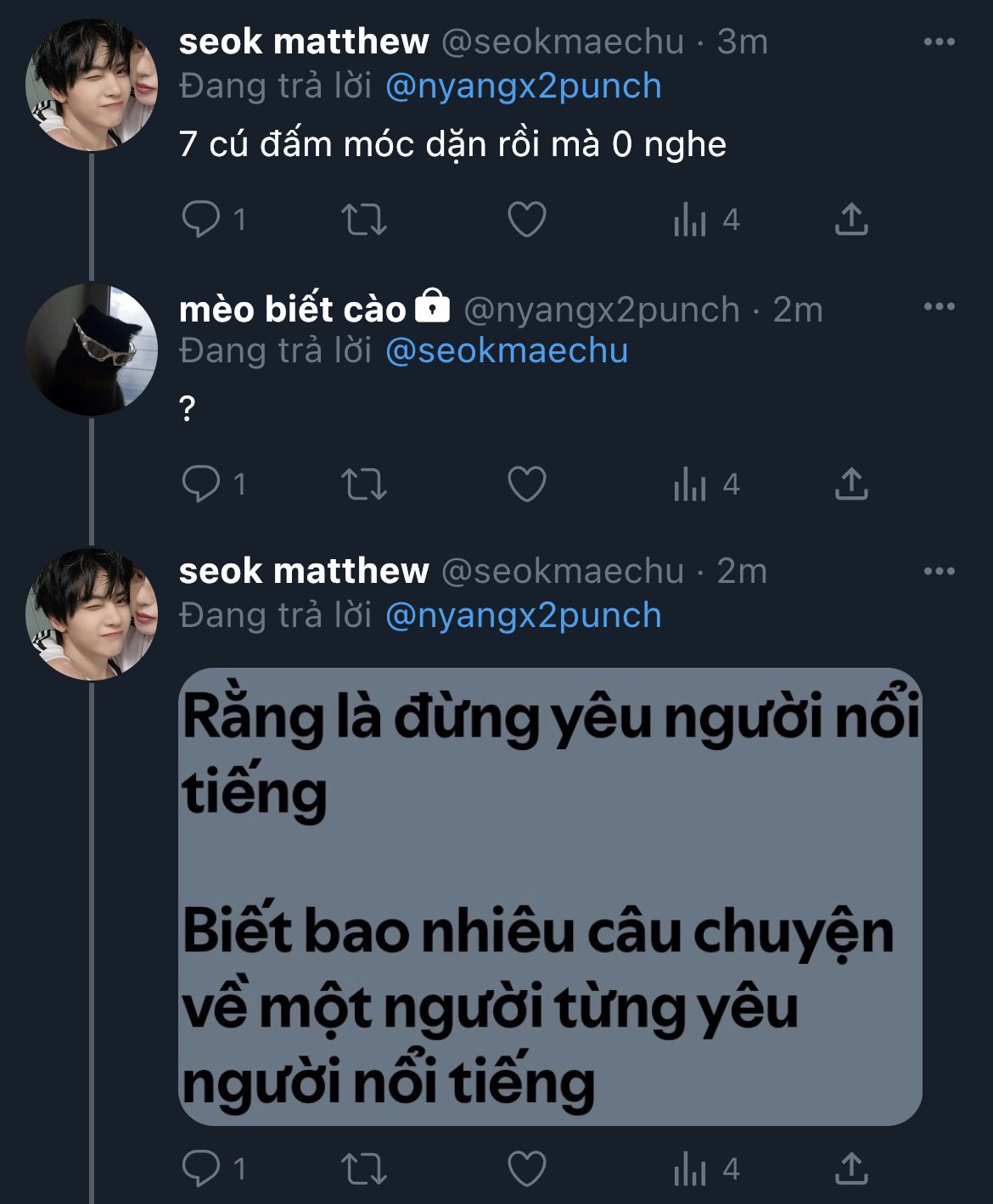Share the mèo biết cào tweet
The image size is (993, 1204).
pos(851,484)
